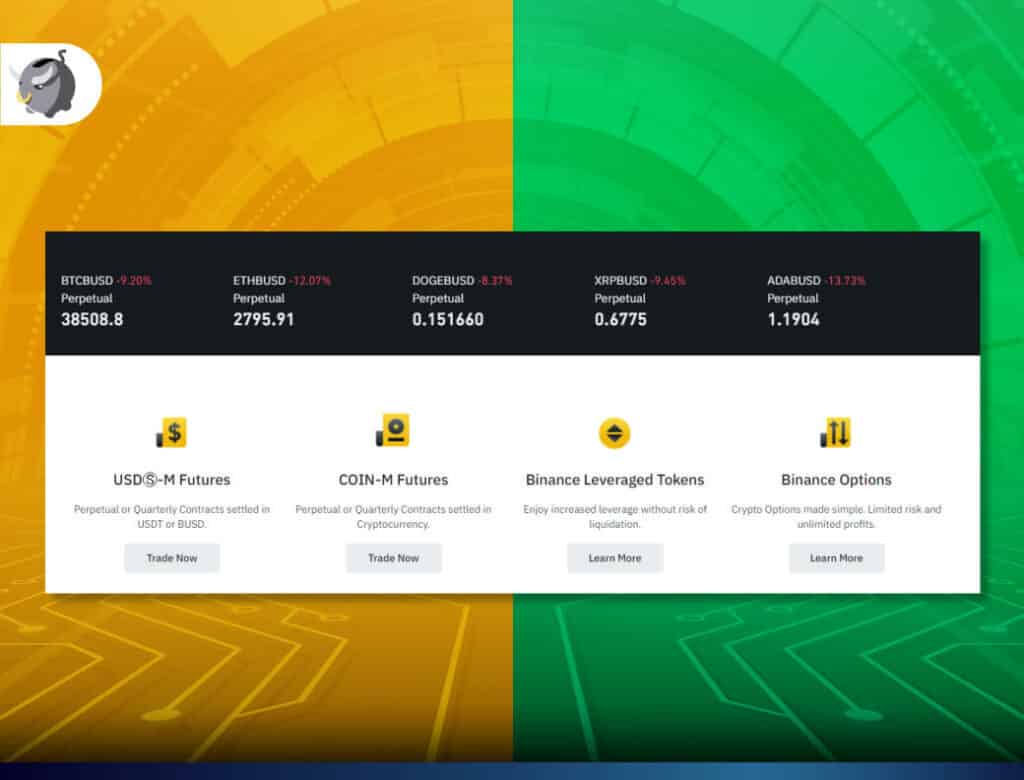Image resolution: width=1024 pixels, height=780 pixels.
Task: Click the BTCBUSD change -9.20%
Action: [x=134, y=280]
